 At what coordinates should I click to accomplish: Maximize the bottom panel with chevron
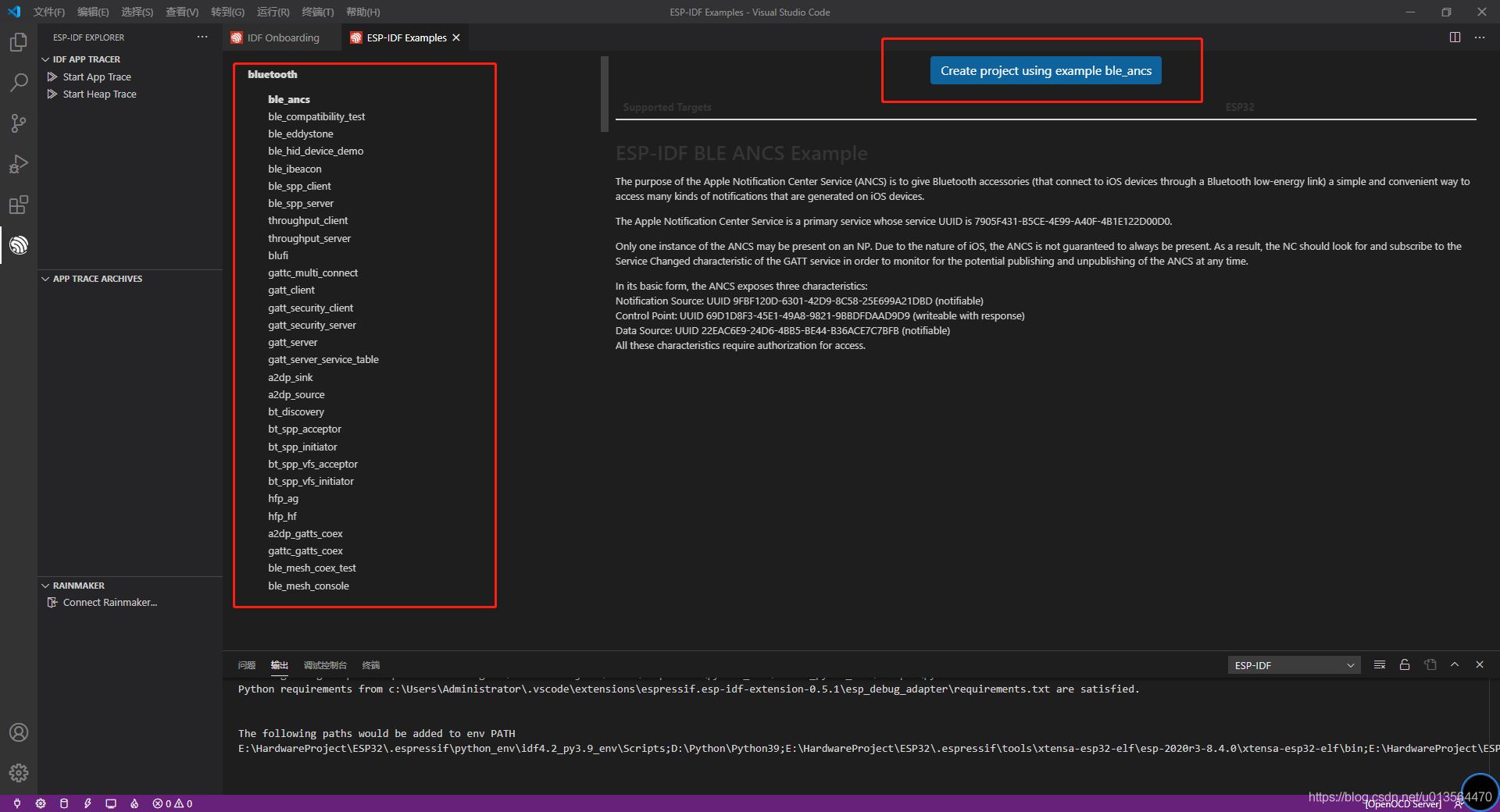1455,664
